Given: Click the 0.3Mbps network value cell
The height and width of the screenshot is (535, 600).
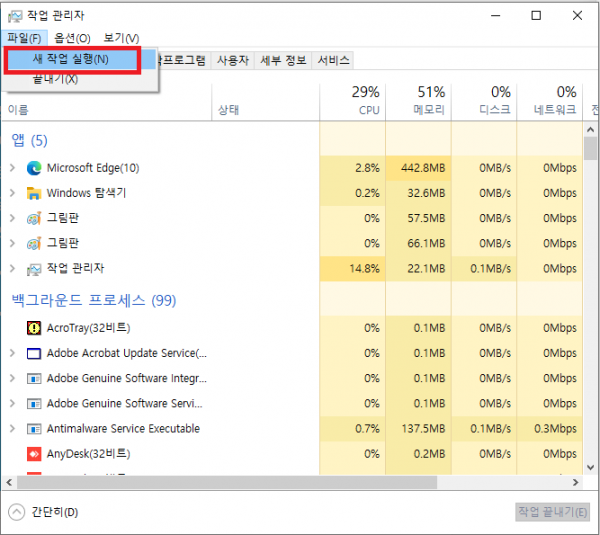Looking at the screenshot, I should (549, 429).
